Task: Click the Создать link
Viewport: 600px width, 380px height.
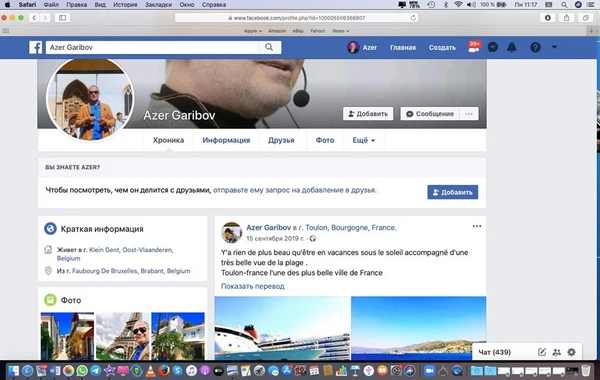Action: (x=442, y=47)
